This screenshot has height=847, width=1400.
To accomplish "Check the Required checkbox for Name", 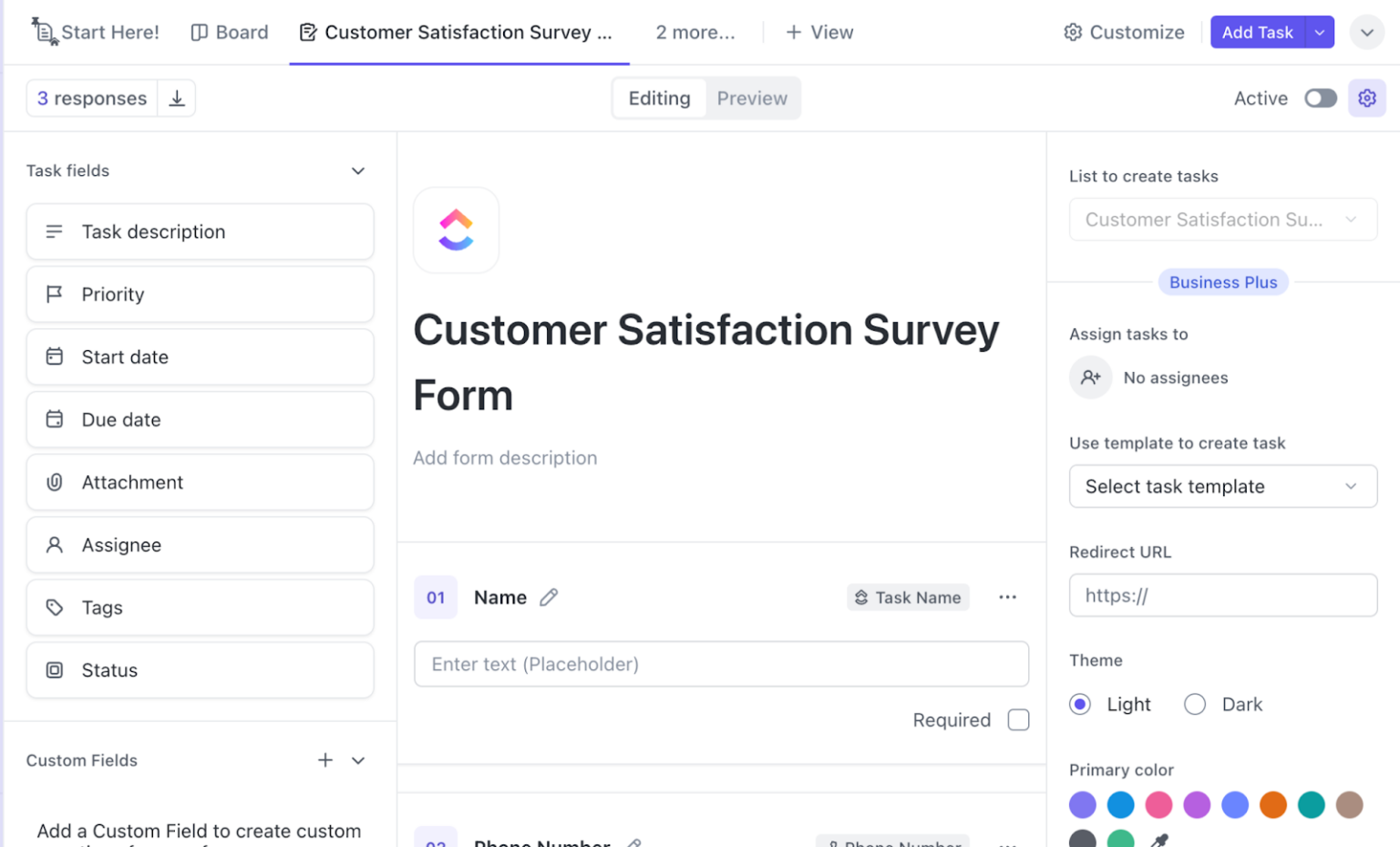I will 1018,719.
